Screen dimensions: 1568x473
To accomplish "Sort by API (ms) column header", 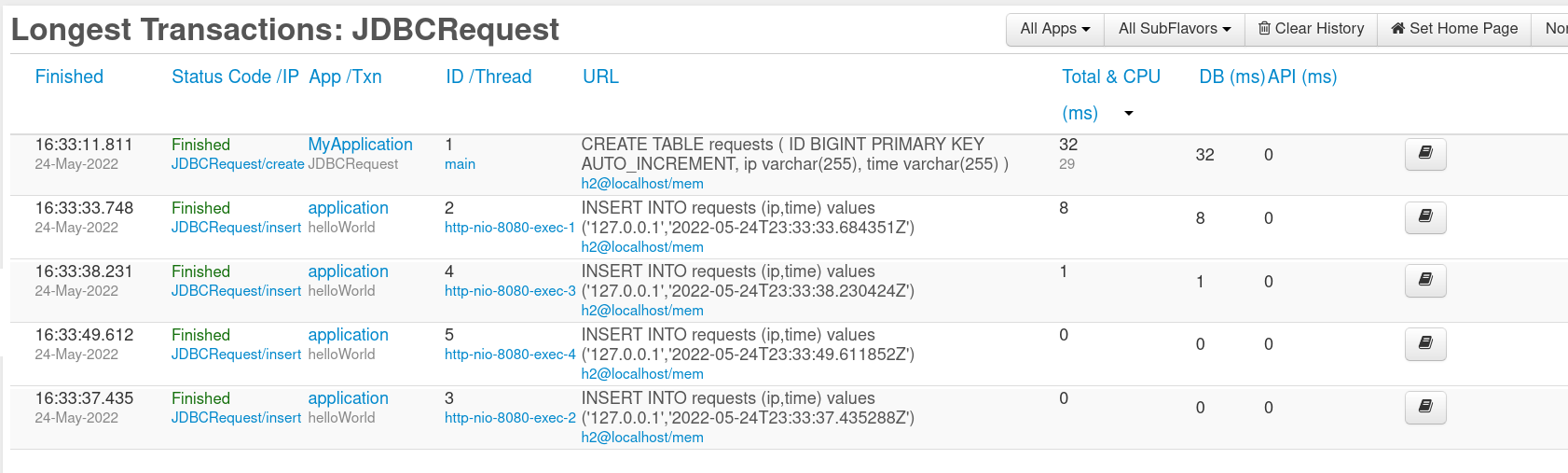I will (x=1302, y=77).
